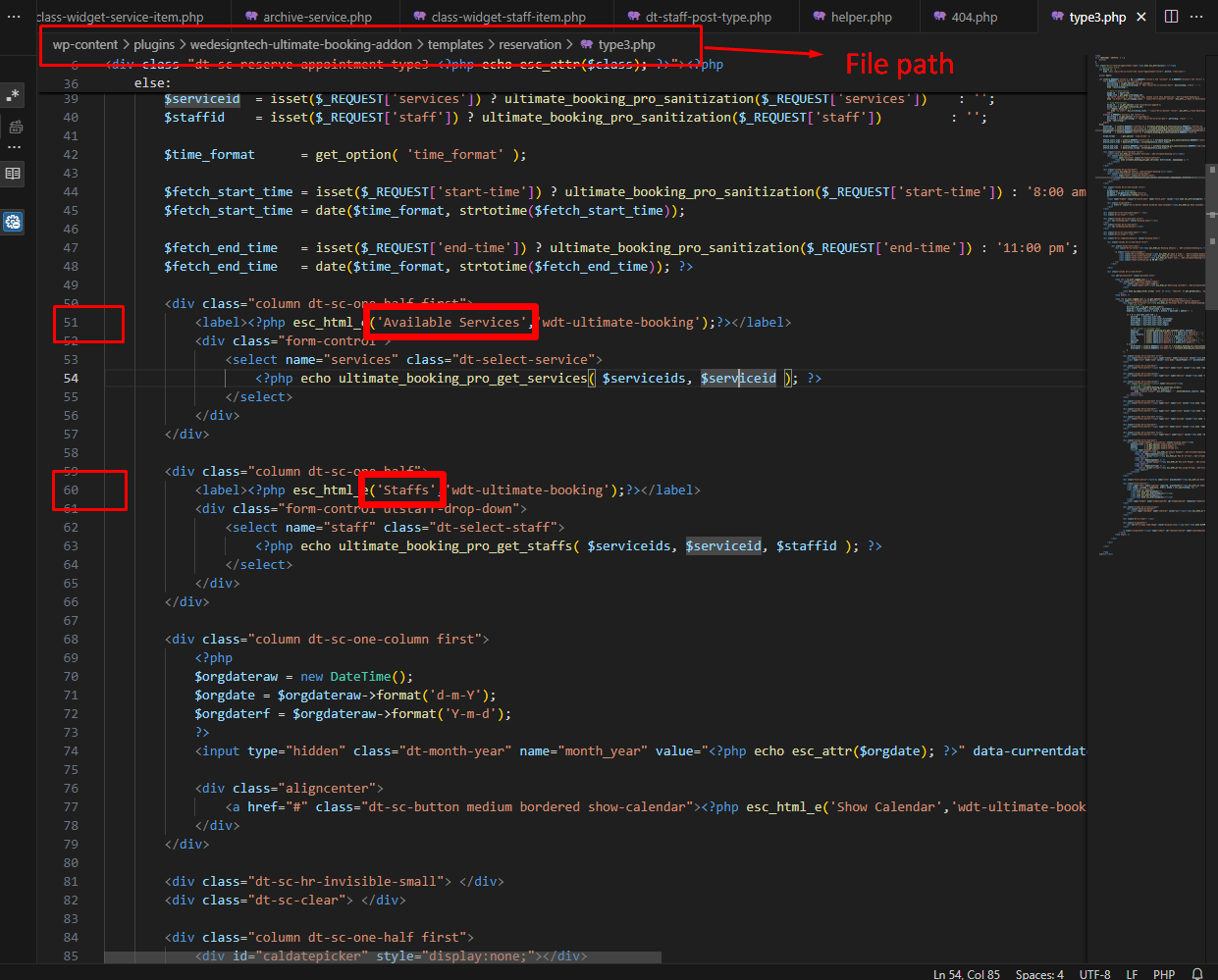
Task: Open the wp-content breadcrumb
Action: [x=85, y=44]
